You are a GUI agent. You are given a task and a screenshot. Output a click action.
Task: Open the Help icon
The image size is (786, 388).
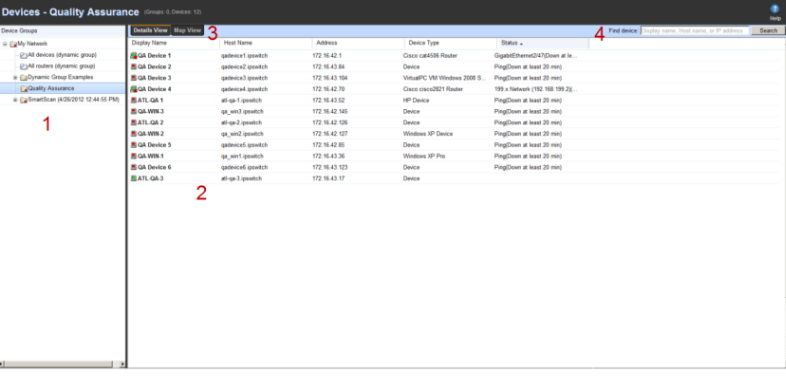point(775,9)
